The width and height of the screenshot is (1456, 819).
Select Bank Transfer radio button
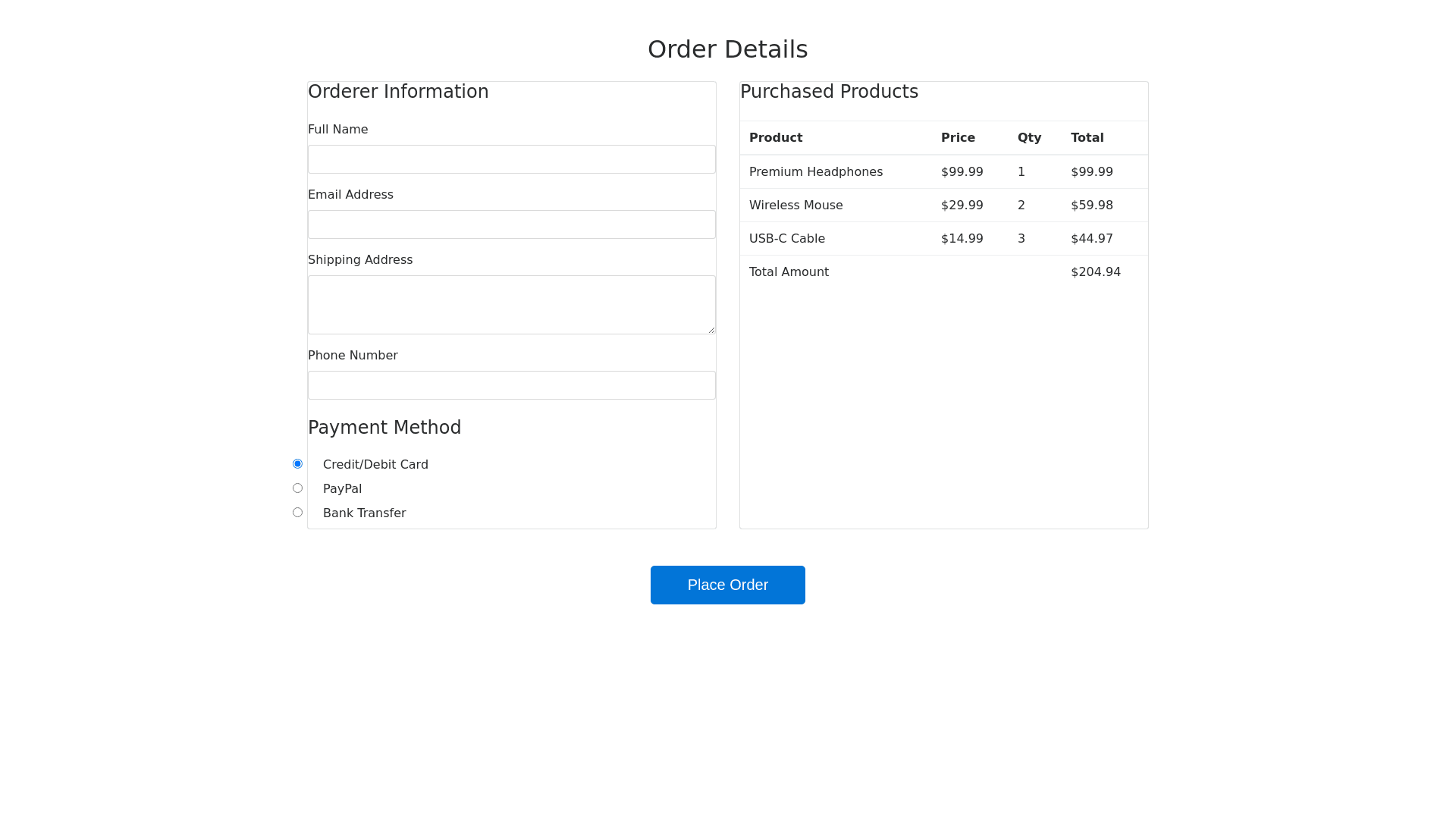(297, 512)
